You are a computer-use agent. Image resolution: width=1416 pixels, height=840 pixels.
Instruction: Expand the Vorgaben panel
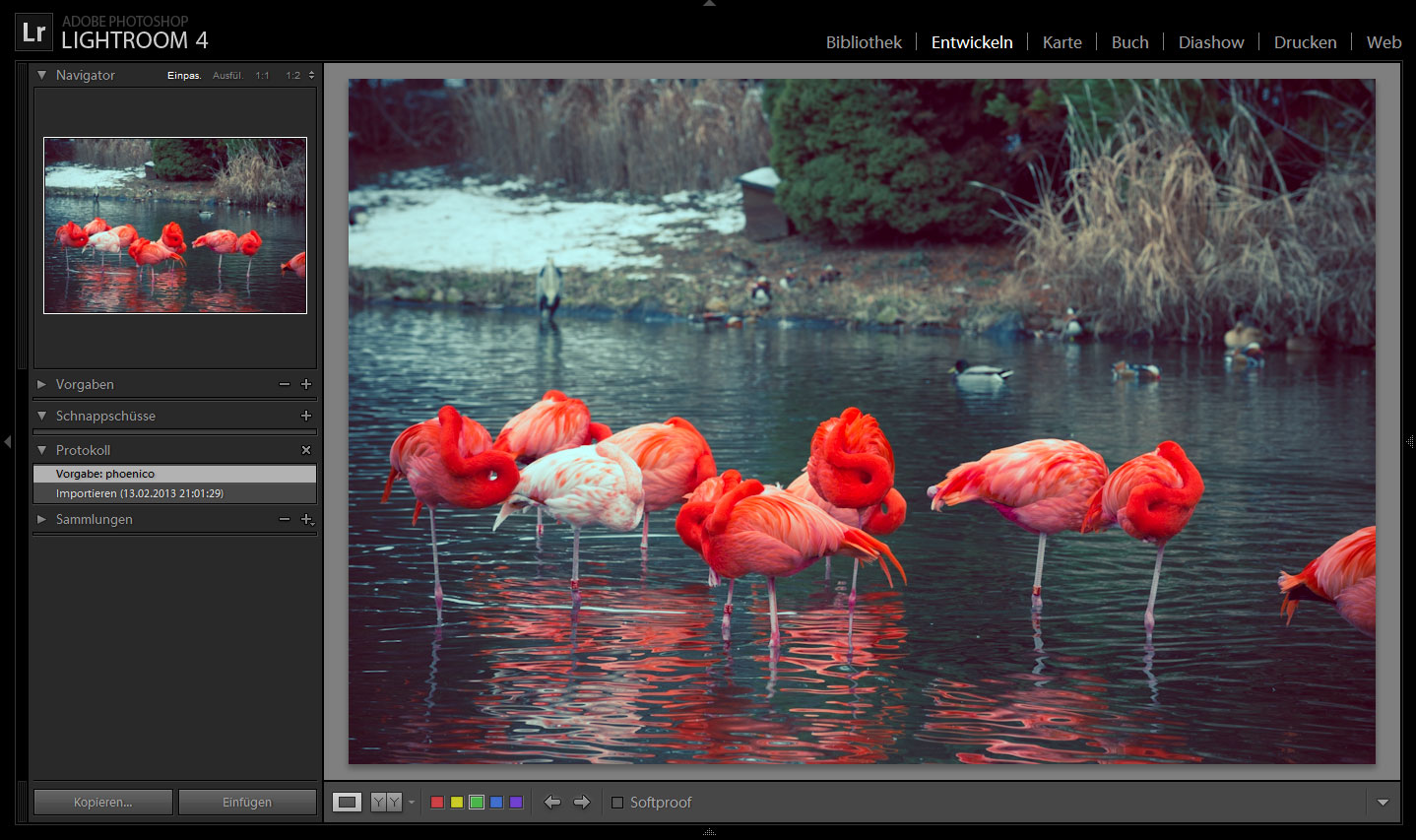coord(41,384)
